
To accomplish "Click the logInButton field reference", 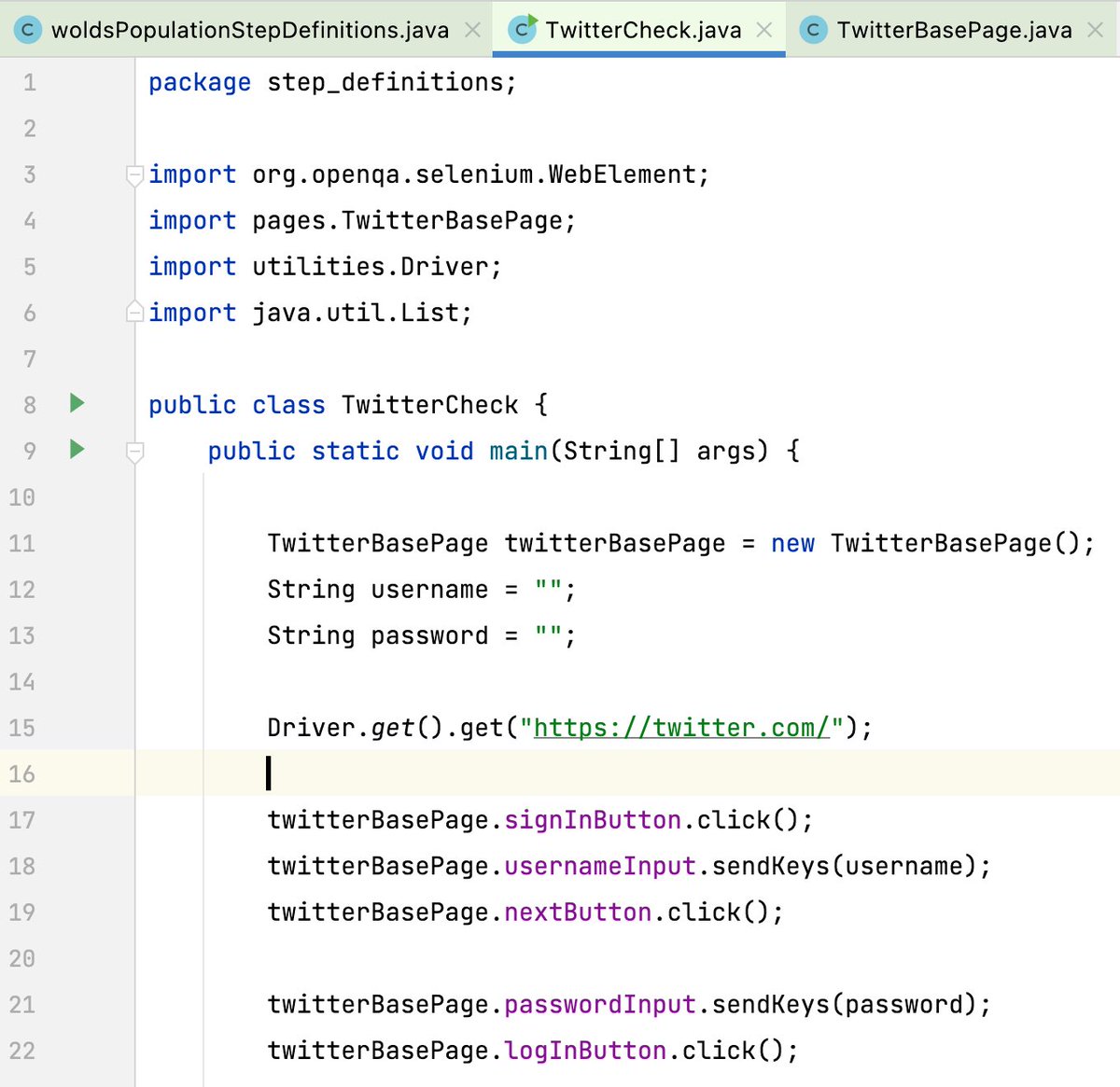I will (584, 1051).
